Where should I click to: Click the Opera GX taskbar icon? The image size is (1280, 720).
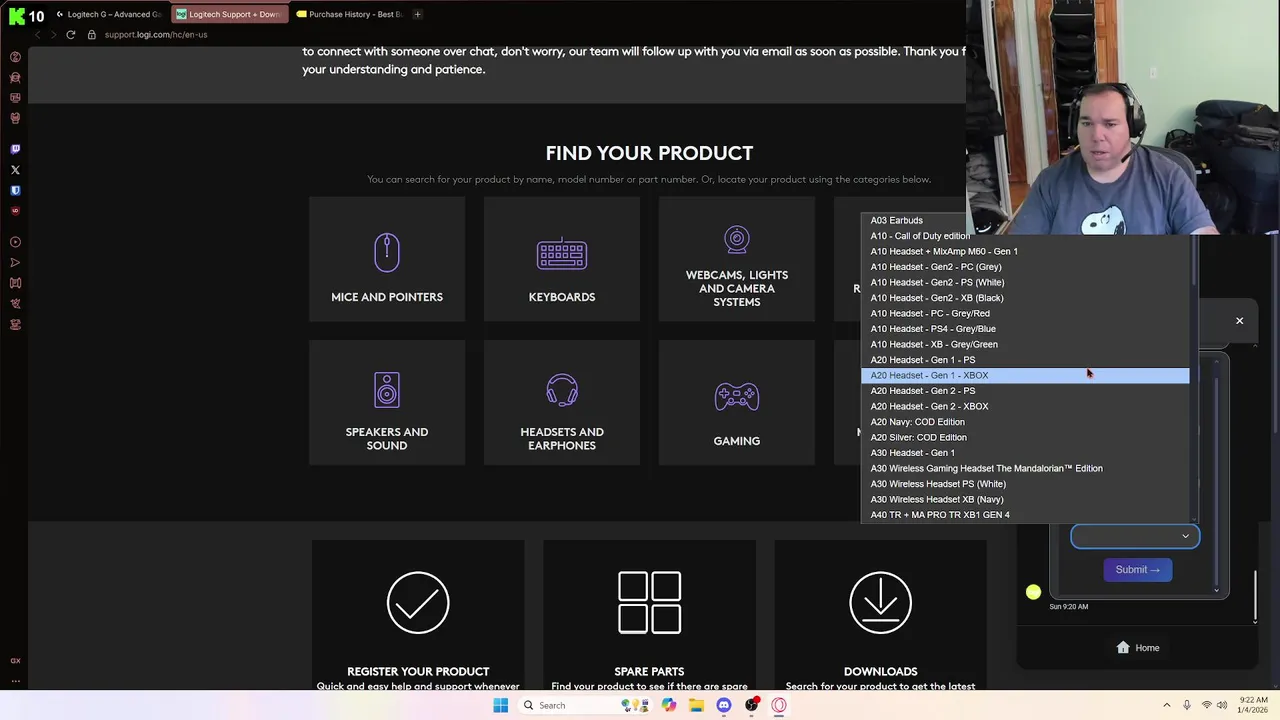pyautogui.click(x=779, y=705)
